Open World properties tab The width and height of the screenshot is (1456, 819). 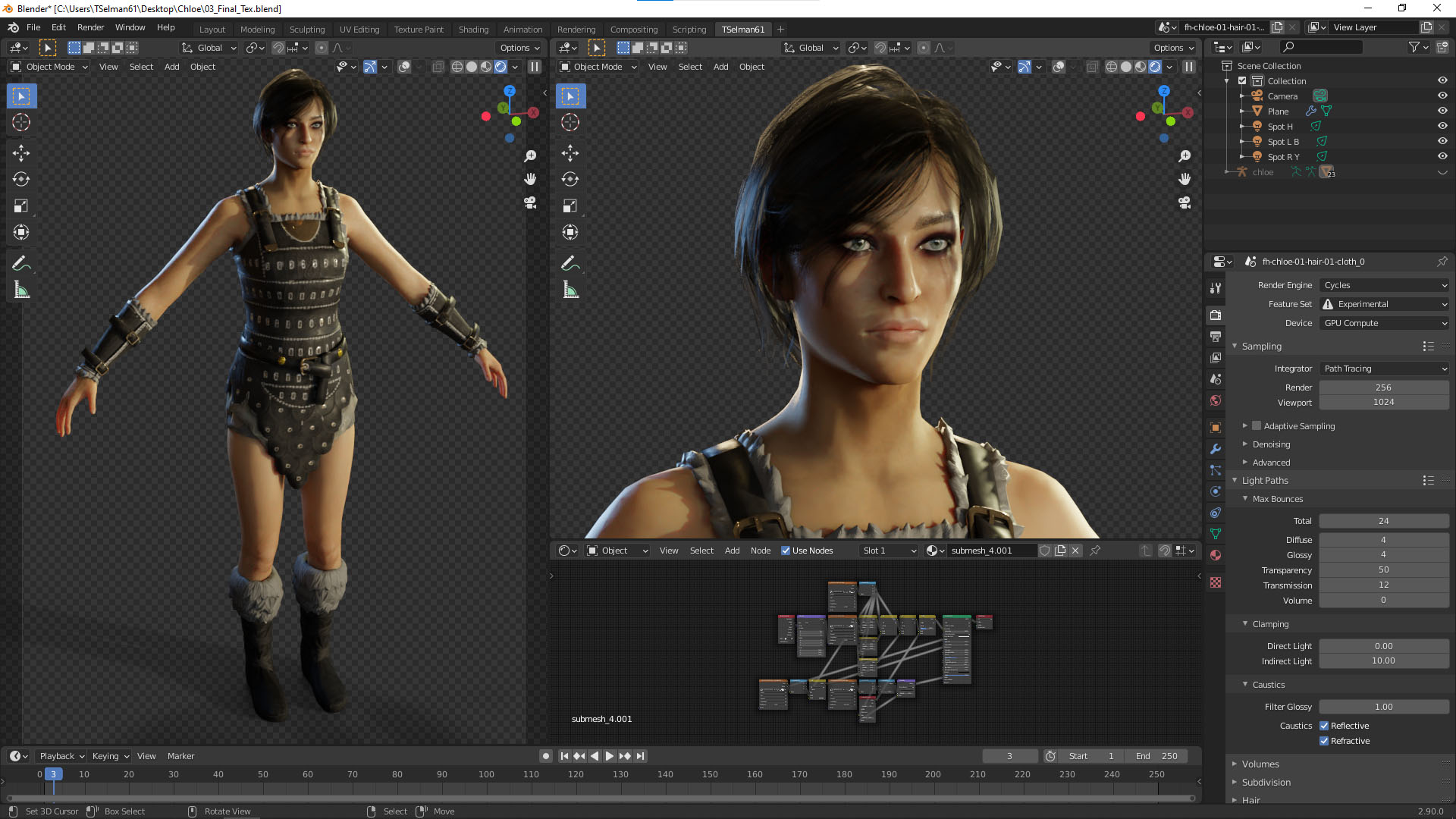pyautogui.click(x=1216, y=400)
